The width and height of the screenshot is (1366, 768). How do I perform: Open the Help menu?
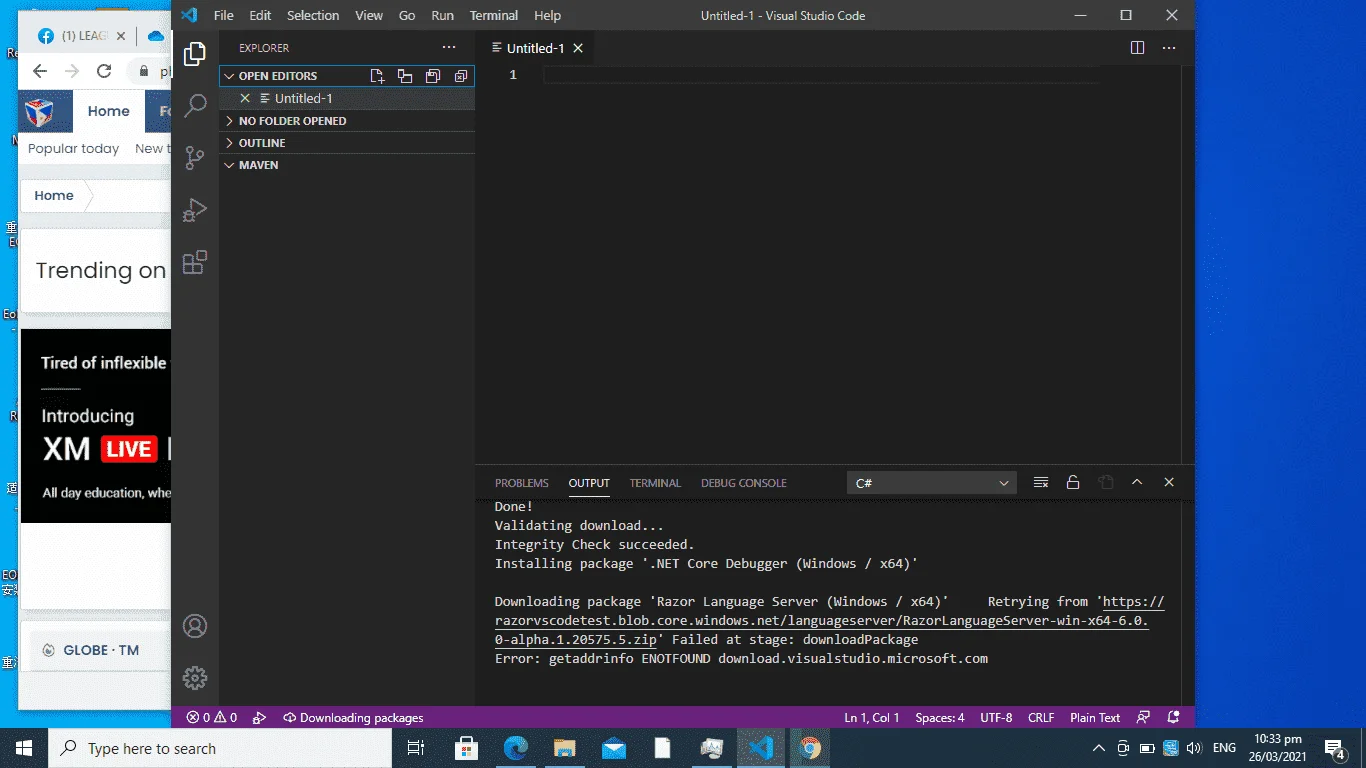click(547, 15)
